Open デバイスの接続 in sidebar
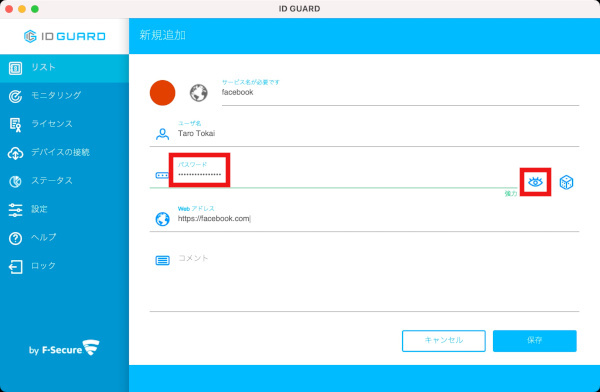This screenshot has width=600, height=392. click(x=64, y=152)
